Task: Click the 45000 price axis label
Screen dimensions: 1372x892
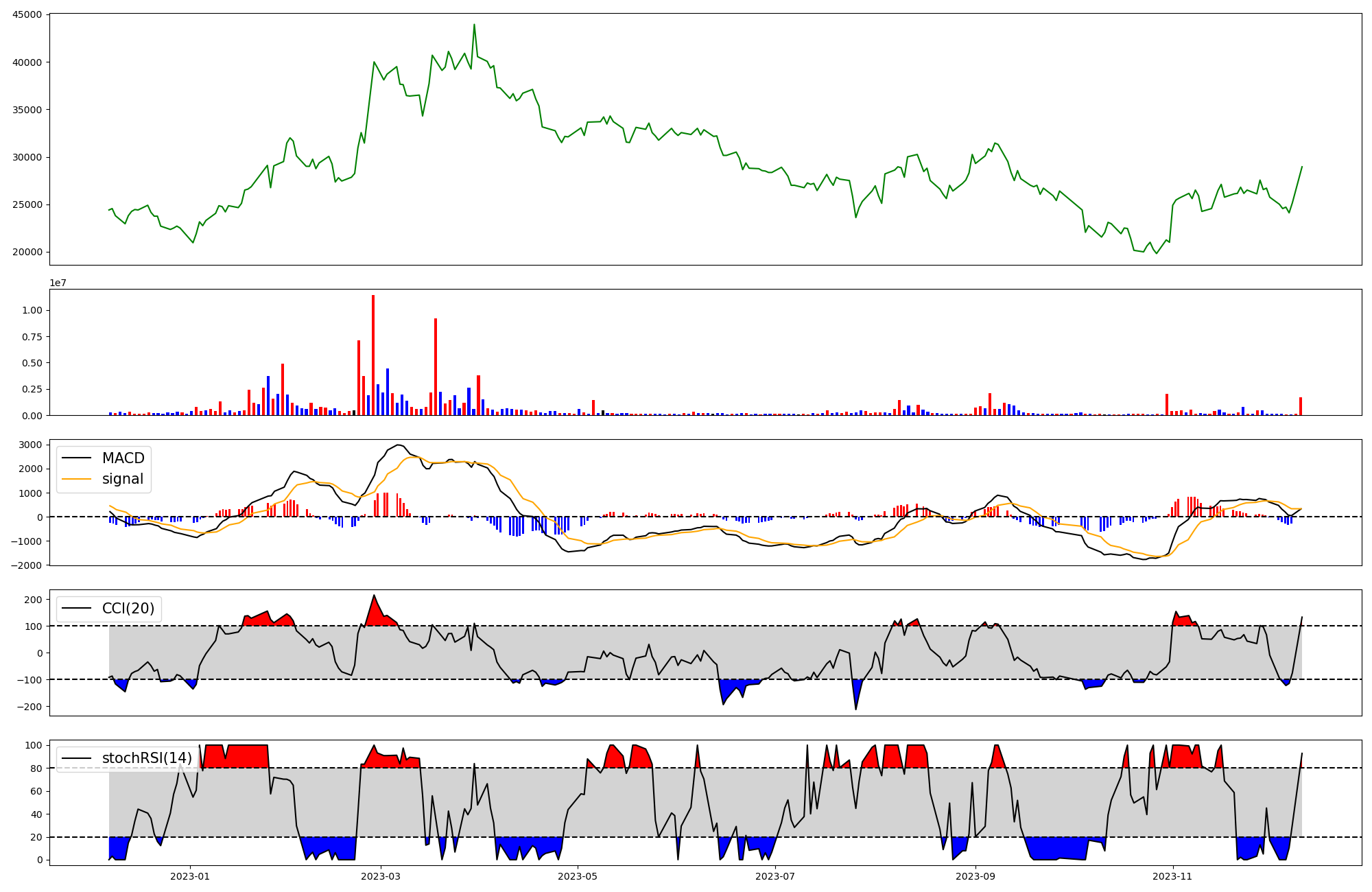Action: pos(27,14)
